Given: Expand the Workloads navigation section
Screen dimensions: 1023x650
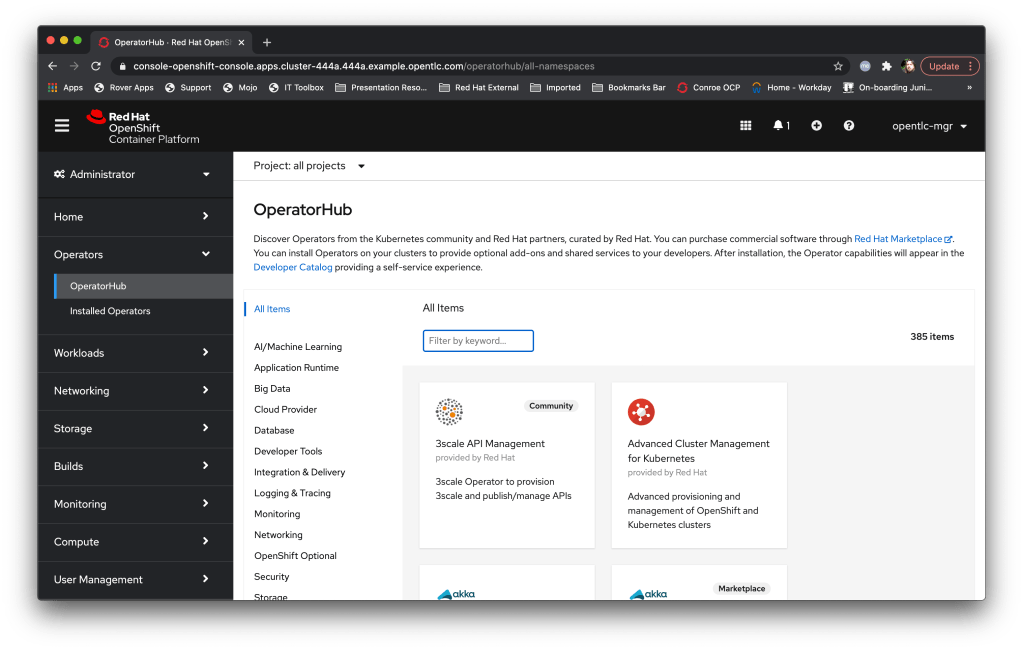Looking at the screenshot, I should pyautogui.click(x=132, y=353).
